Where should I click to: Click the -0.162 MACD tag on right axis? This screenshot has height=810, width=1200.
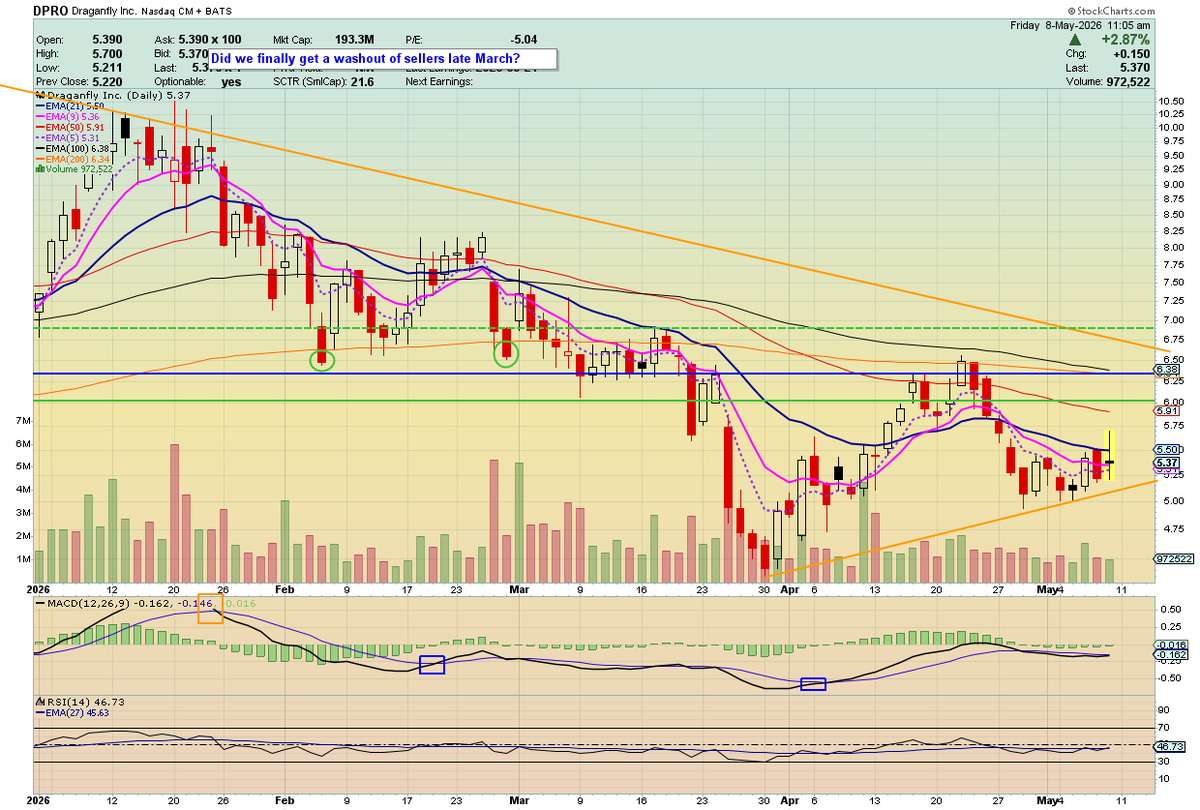(1170, 655)
